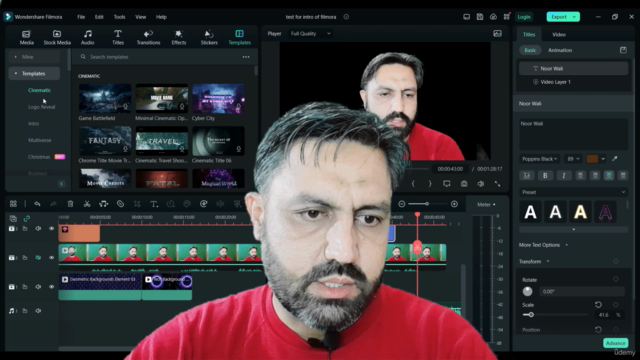Click the undo arrow in timeline toolbar

click(37, 204)
